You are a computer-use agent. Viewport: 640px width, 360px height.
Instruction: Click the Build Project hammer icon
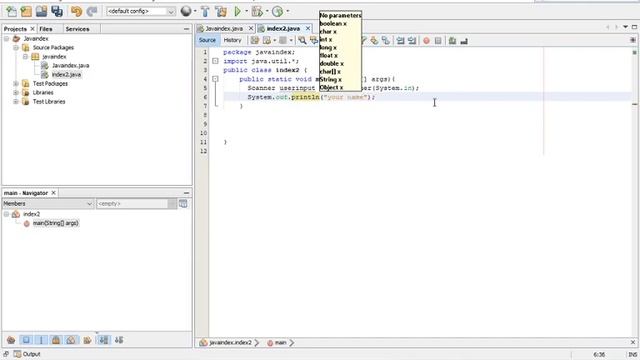pos(205,11)
